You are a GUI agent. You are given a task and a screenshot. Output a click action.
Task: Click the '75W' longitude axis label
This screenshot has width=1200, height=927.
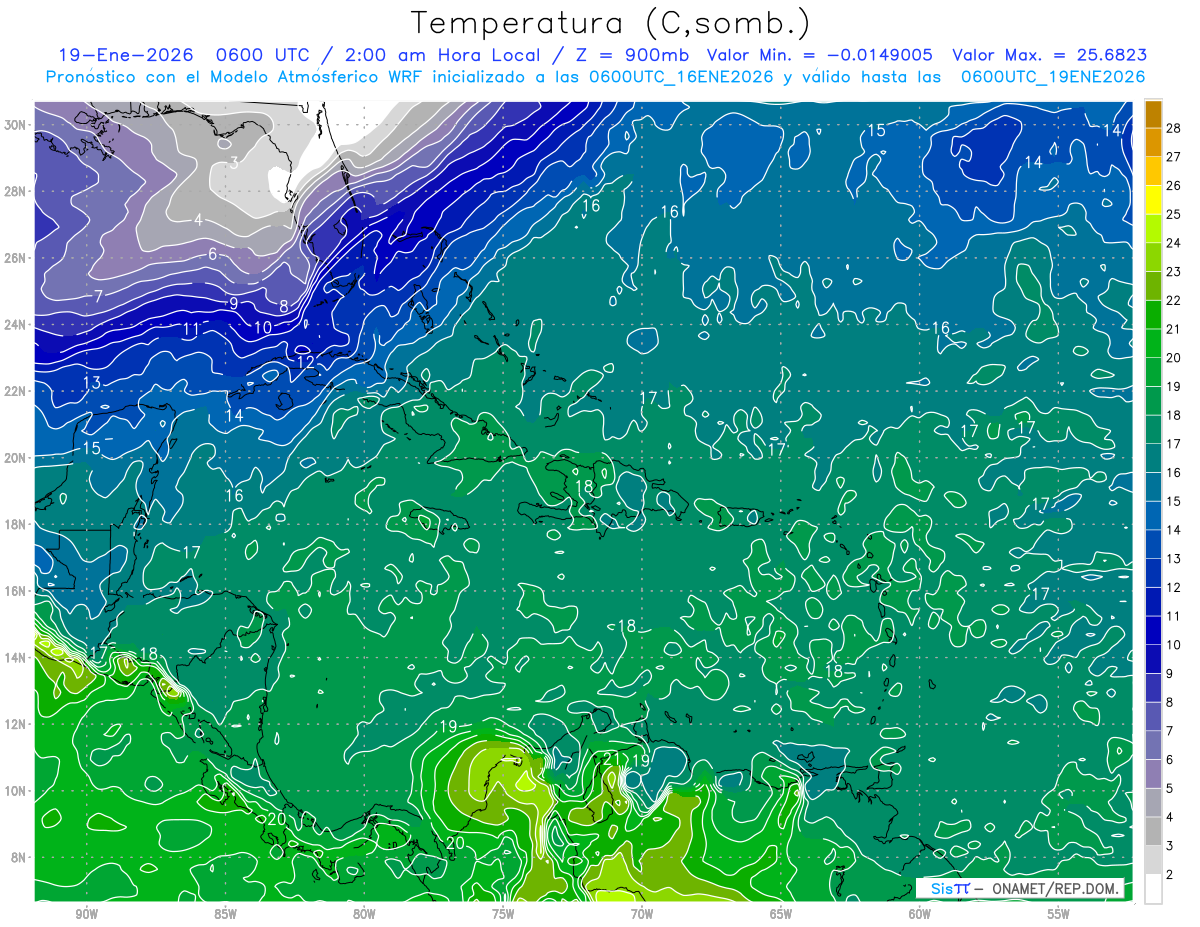click(503, 914)
